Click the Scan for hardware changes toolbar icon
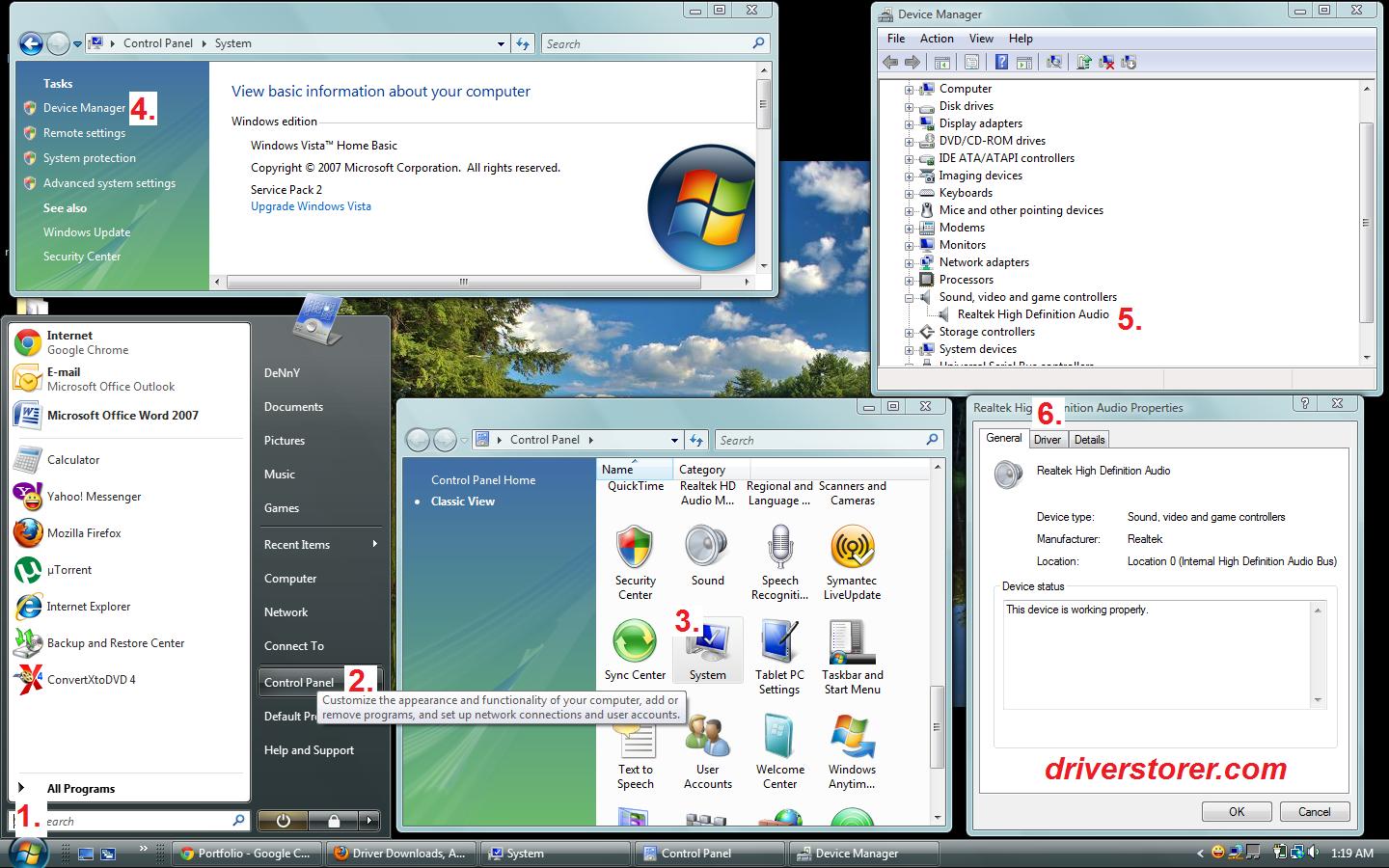The image size is (1389, 868). (1054, 63)
